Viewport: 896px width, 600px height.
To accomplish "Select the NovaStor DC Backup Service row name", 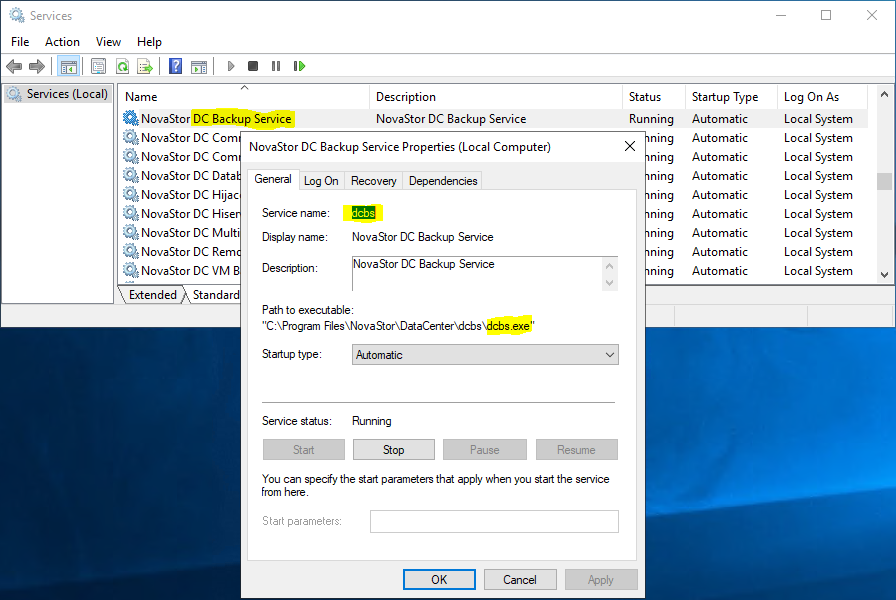I will click(217, 118).
